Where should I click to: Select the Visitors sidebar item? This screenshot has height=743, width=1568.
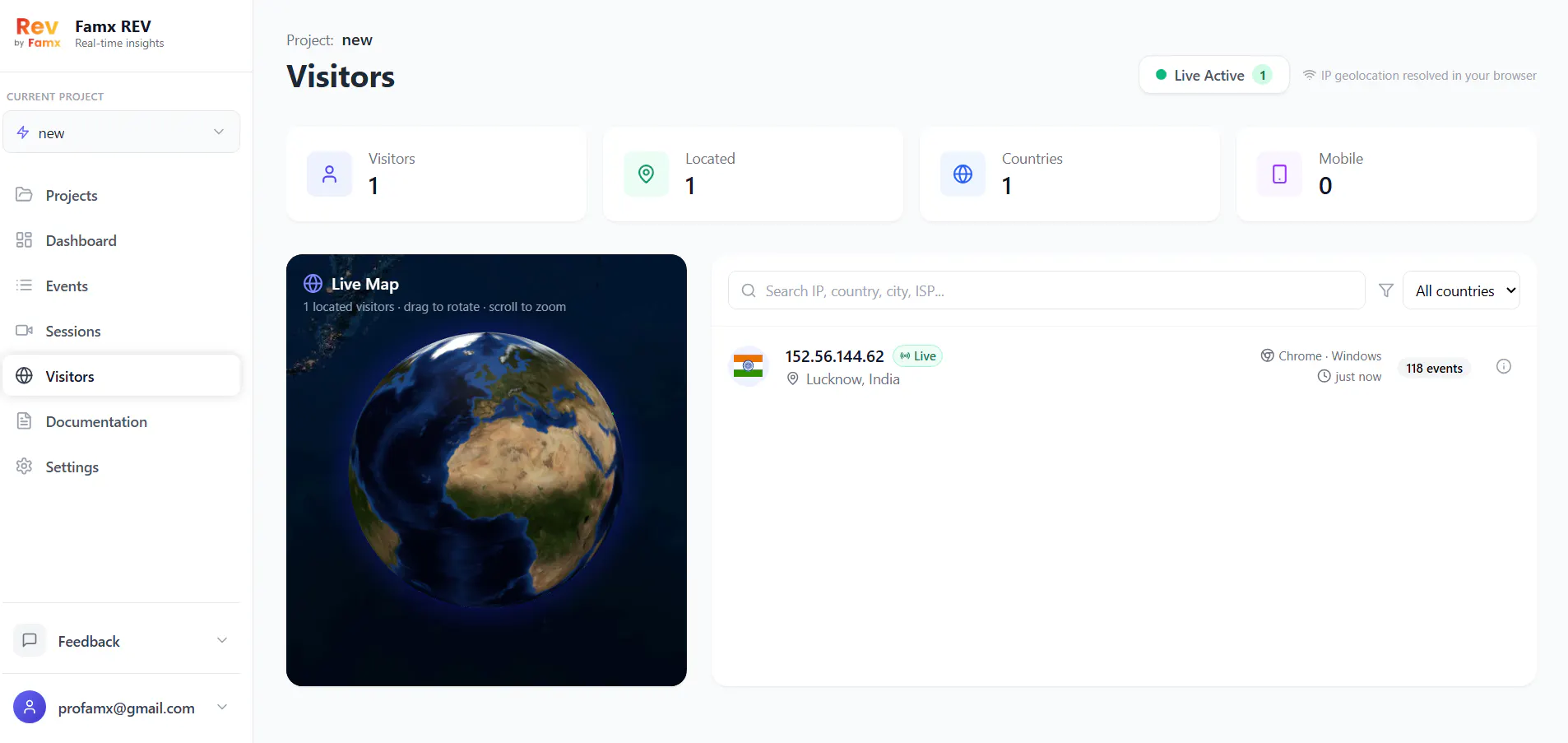click(x=122, y=376)
